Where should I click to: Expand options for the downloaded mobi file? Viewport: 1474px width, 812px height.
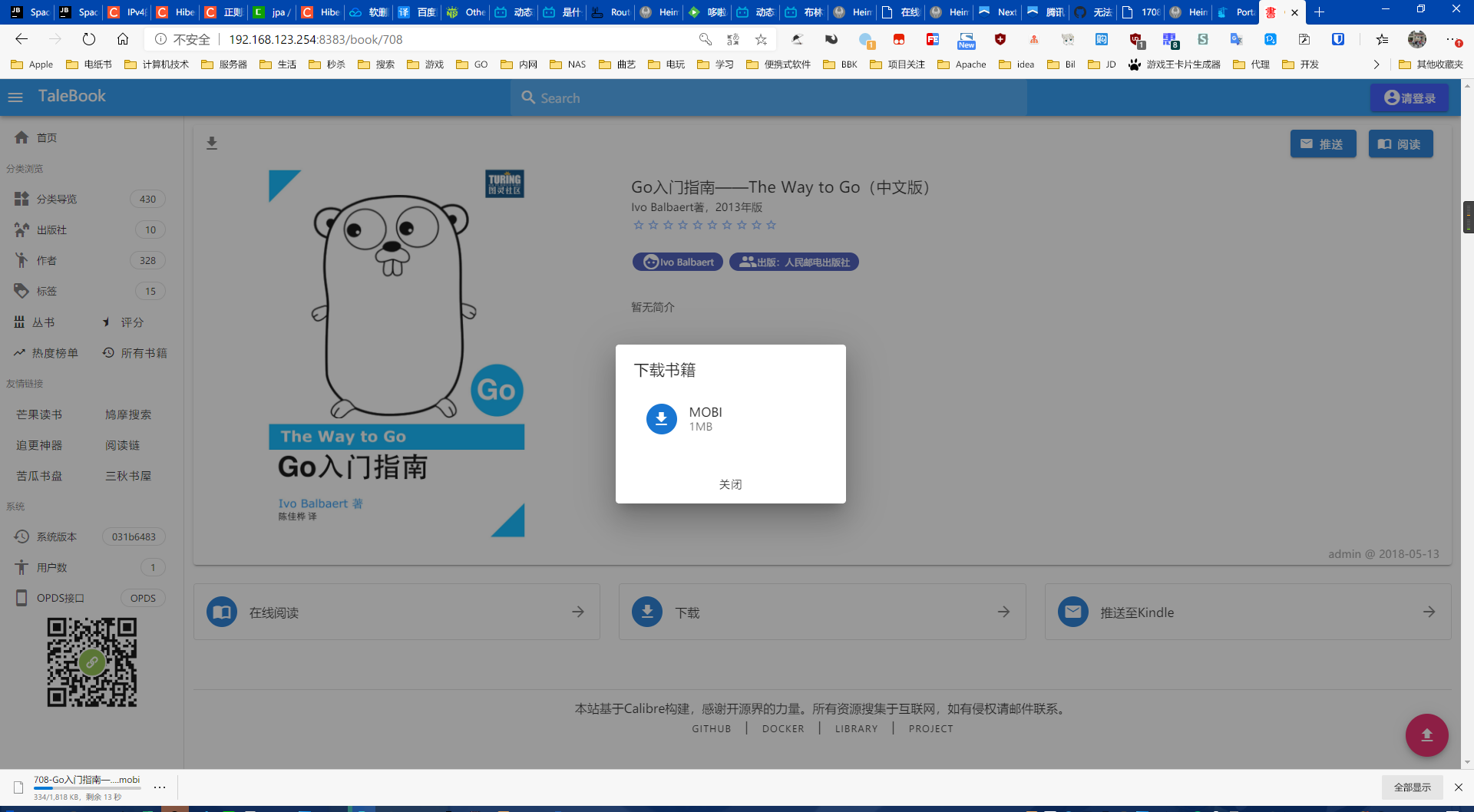(160, 787)
